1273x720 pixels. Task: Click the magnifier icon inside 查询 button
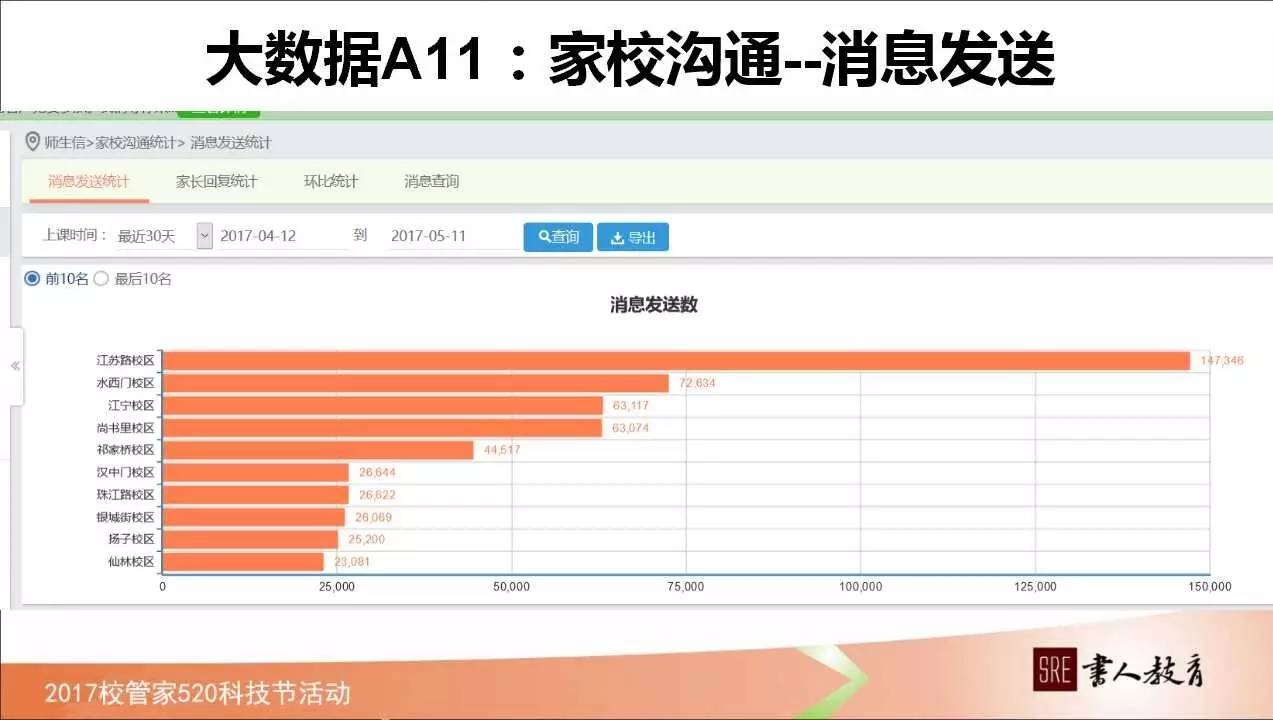[542, 237]
